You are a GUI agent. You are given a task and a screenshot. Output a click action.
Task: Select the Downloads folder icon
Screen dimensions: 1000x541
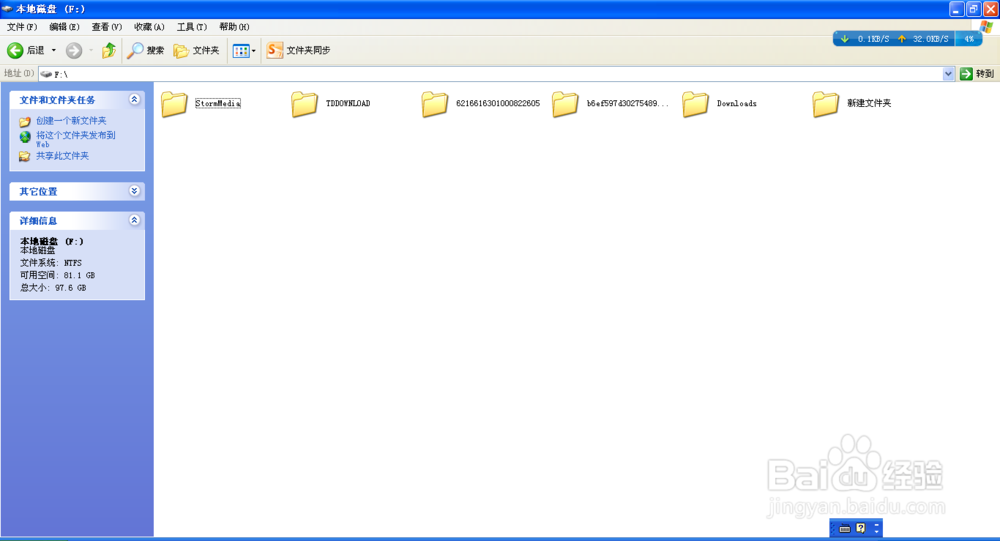click(695, 103)
